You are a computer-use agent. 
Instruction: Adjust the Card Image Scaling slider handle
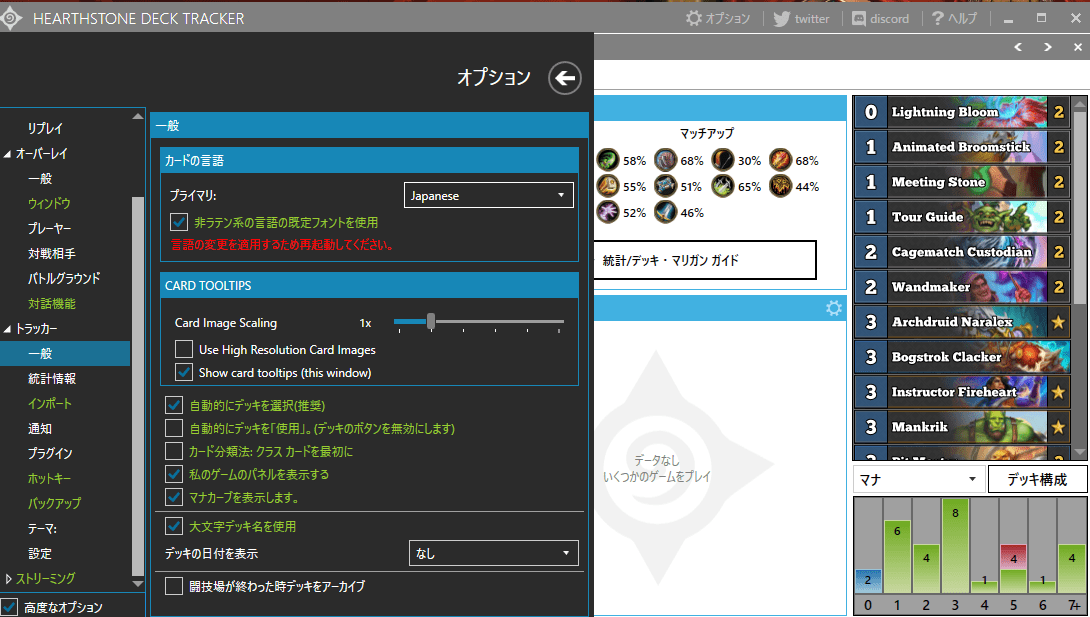click(431, 321)
